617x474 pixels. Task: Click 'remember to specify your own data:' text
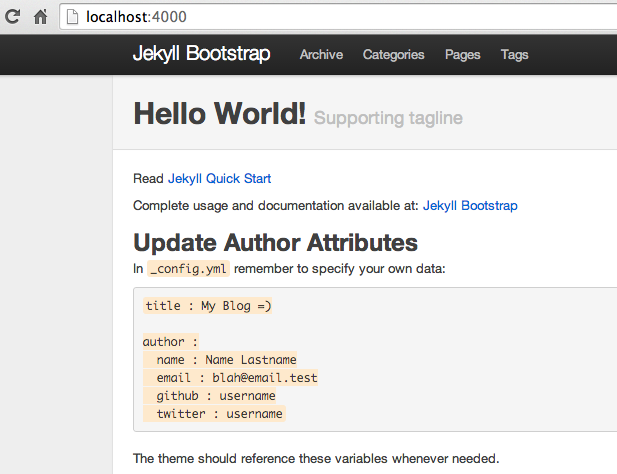coord(340,269)
